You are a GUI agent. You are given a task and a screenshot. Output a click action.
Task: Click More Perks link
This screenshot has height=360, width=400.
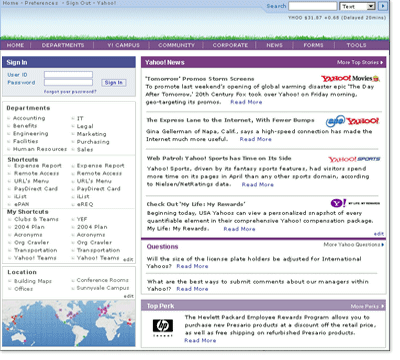tap(367, 306)
